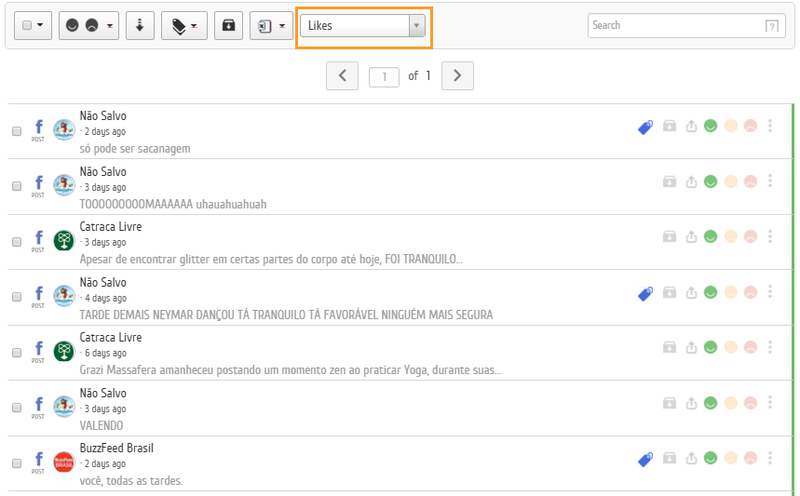Open three-dot menu for 'TARDE DEMAIS NEYMAR' post
This screenshot has width=800, height=496.
(x=770, y=293)
